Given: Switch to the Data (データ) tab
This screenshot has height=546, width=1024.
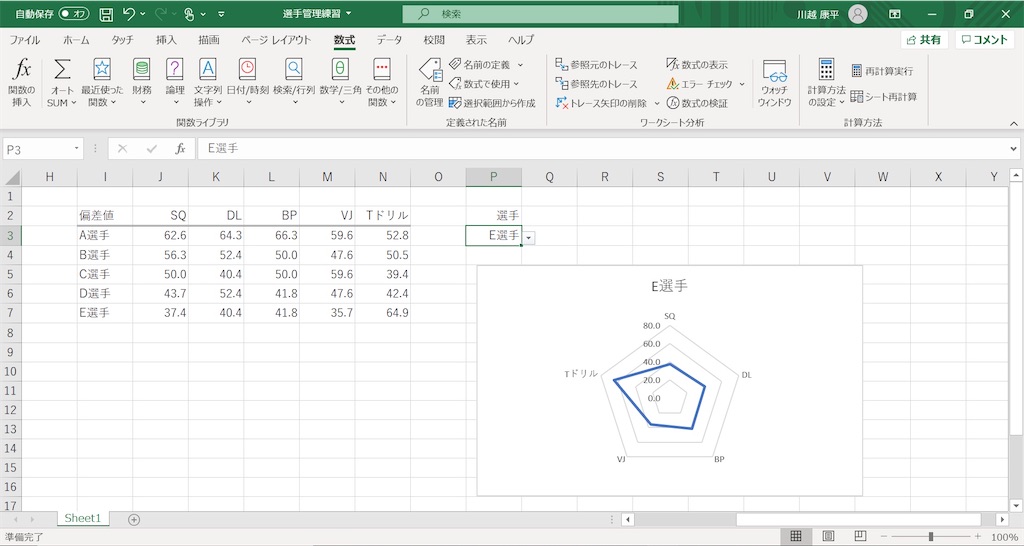Looking at the screenshot, I should point(389,40).
